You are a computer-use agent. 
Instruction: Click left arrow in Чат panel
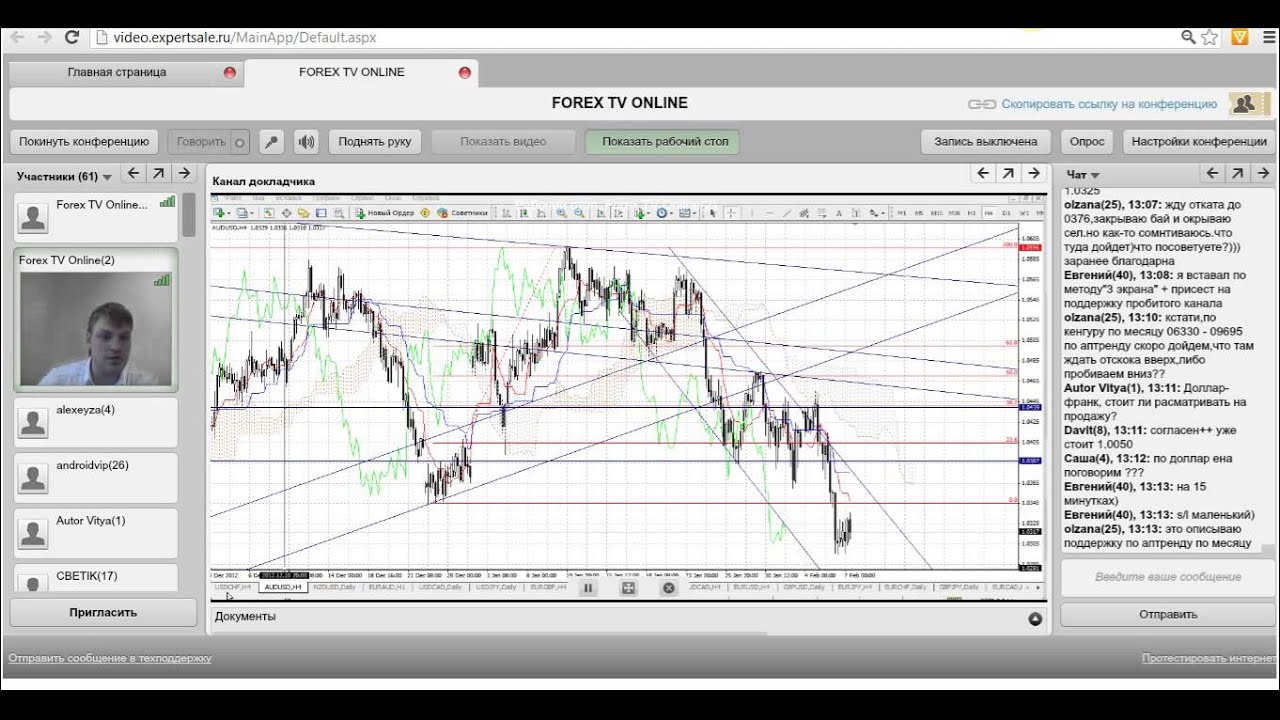(x=1212, y=174)
